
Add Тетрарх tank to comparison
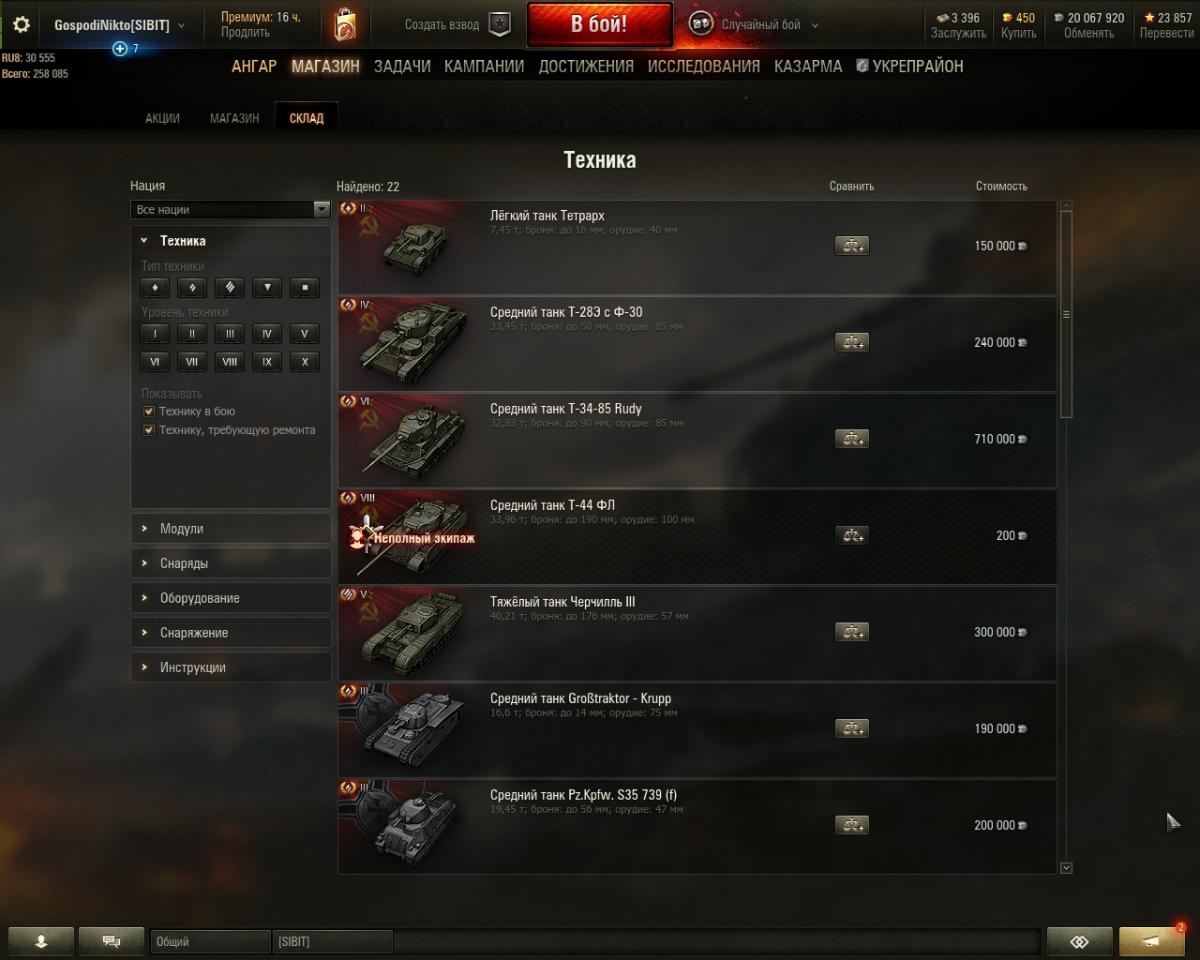pyautogui.click(x=852, y=246)
